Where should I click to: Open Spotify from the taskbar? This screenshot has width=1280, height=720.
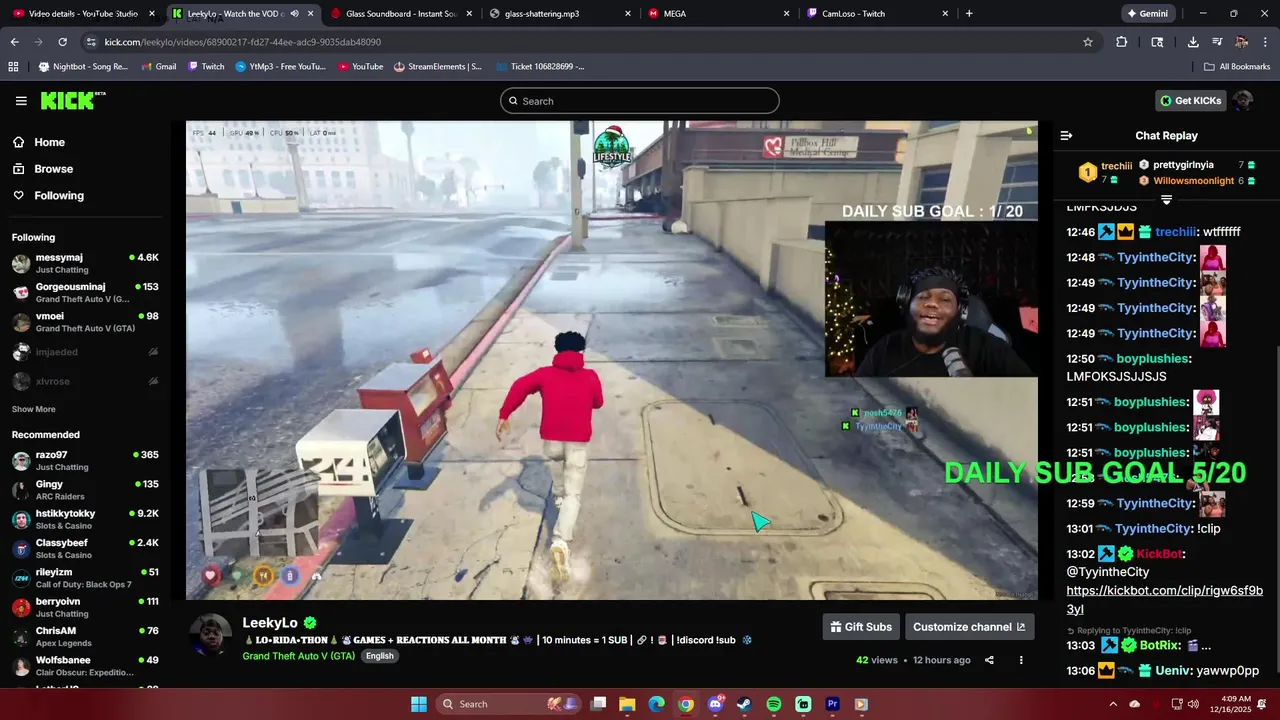click(774, 704)
